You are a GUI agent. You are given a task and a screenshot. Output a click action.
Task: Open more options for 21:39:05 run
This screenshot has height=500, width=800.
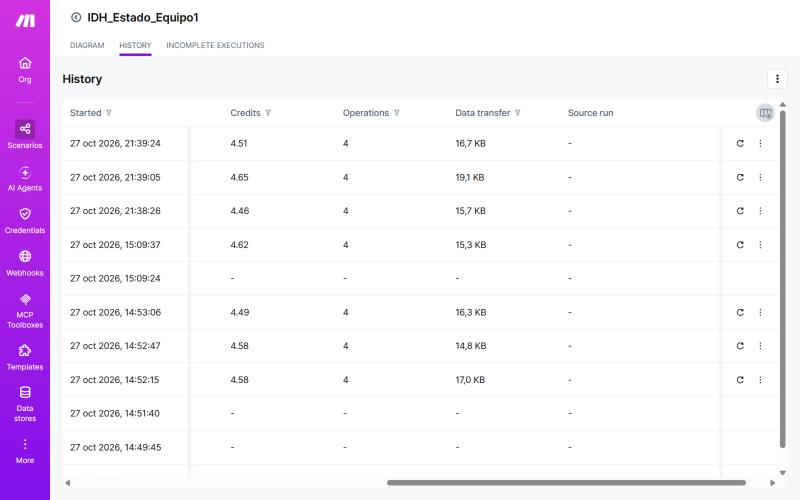pos(760,177)
